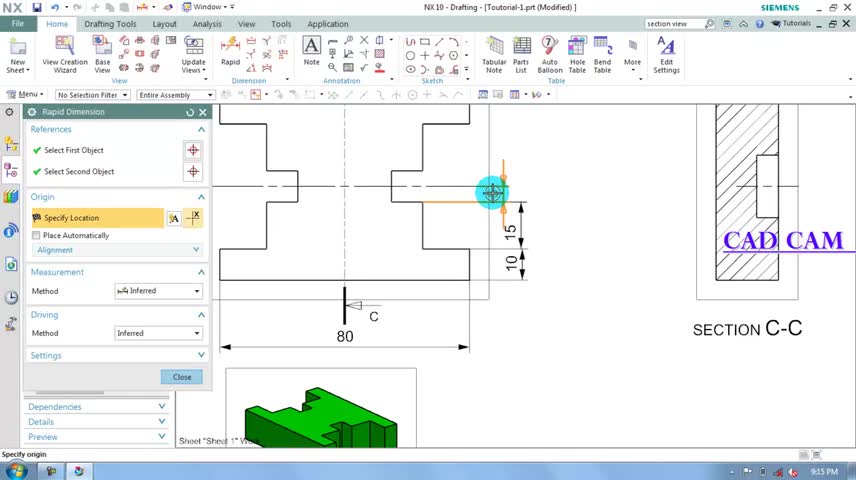
Task: Open the No Selection Filter dropdown
Action: tap(92, 95)
